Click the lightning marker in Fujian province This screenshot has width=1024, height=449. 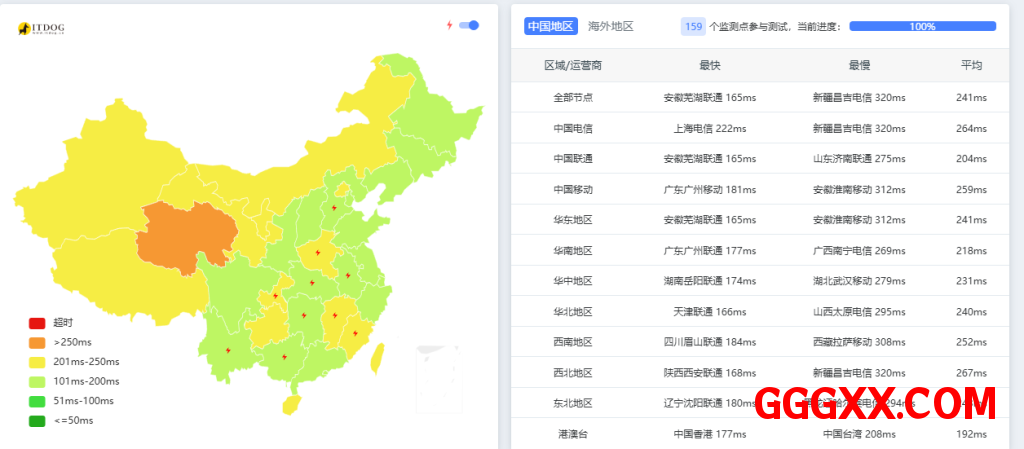tap(356, 333)
